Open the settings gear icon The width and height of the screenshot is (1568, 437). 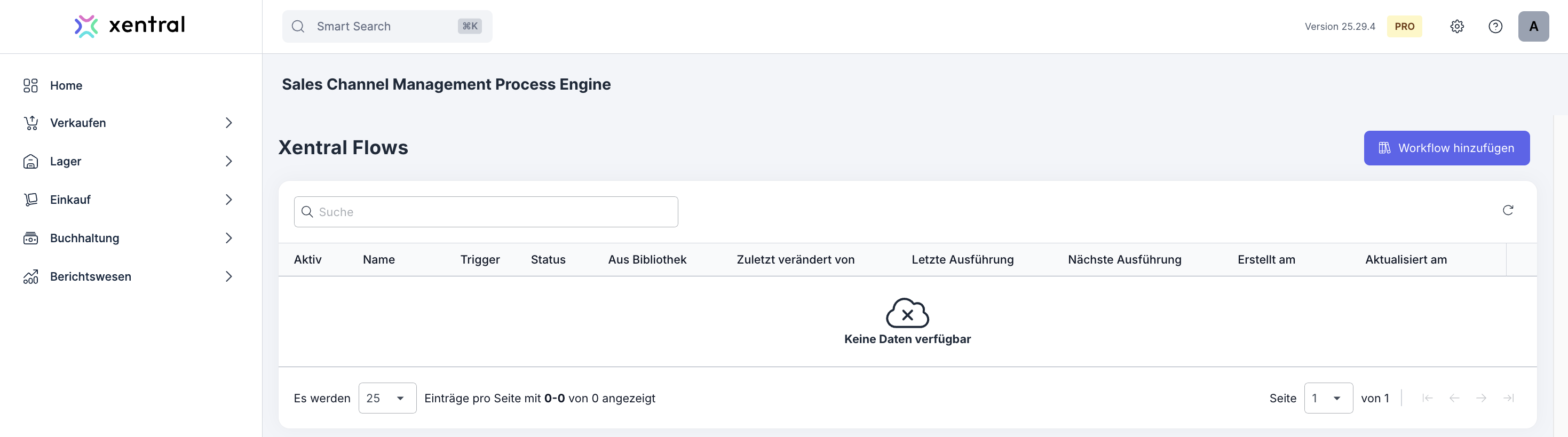[1456, 26]
